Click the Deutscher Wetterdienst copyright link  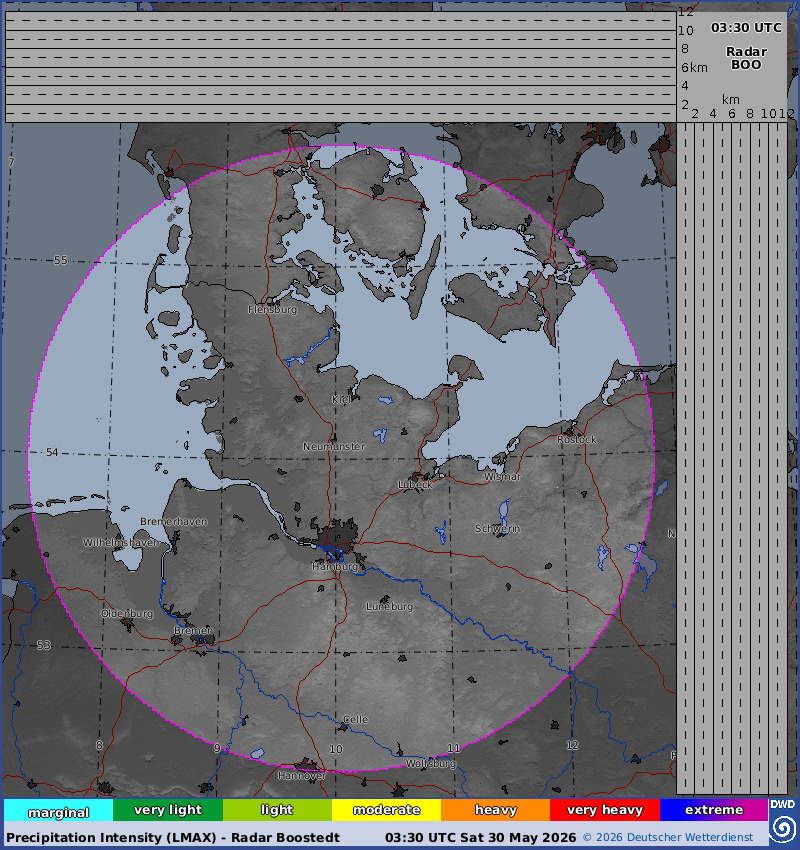668,838
